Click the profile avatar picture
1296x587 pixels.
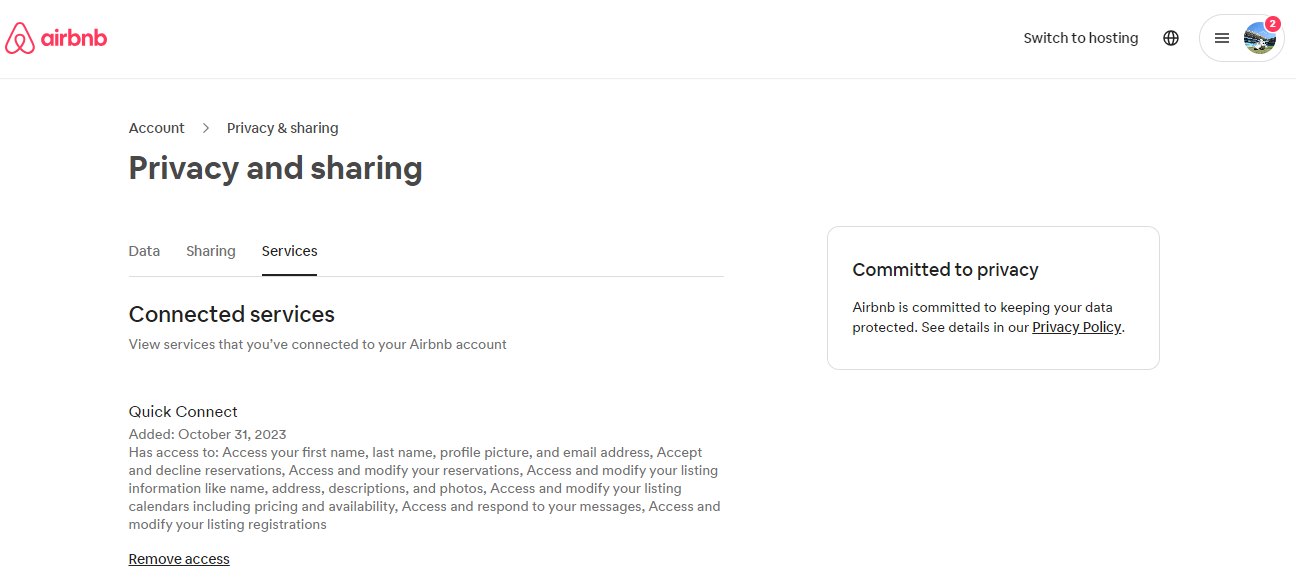point(1259,39)
